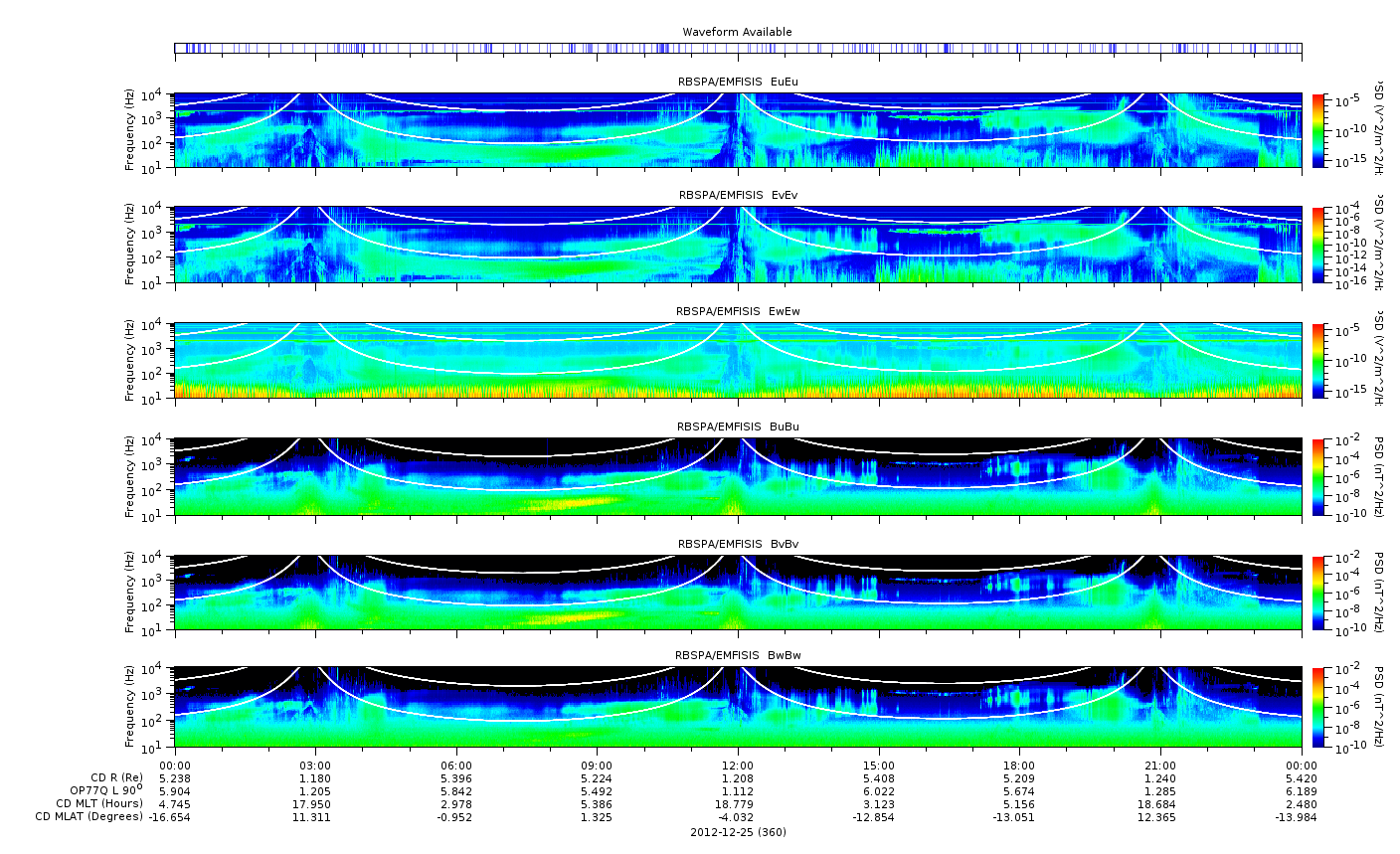Viewport: 1400px width, 854px height.
Task: Click the RBSPA/EMFISIS EwEw panel title
Action: pyautogui.click(x=737, y=311)
